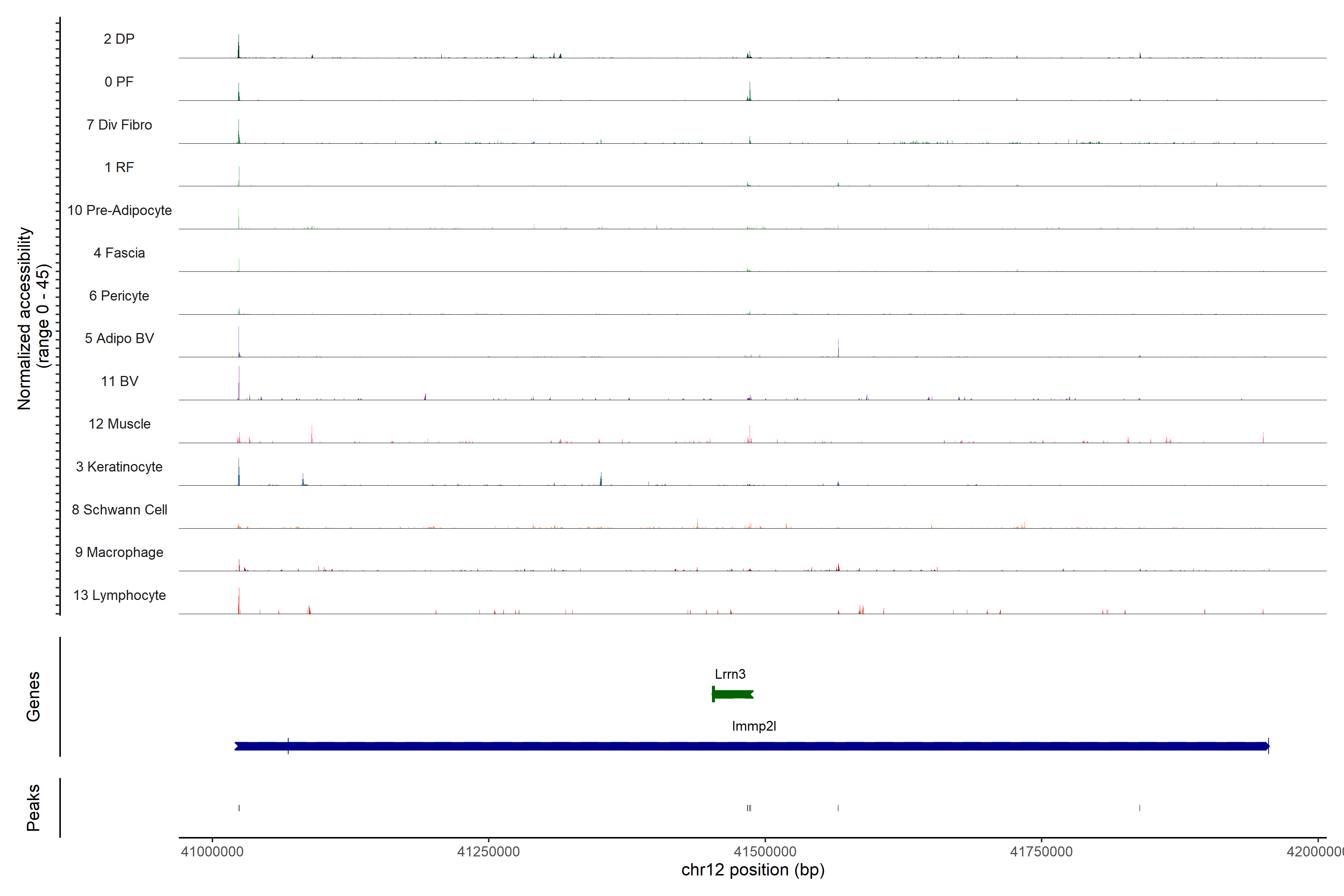Click the 41750000 axis tick label
Image resolution: width=1344 pixels, height=896 pixels.
[1041, 852]
